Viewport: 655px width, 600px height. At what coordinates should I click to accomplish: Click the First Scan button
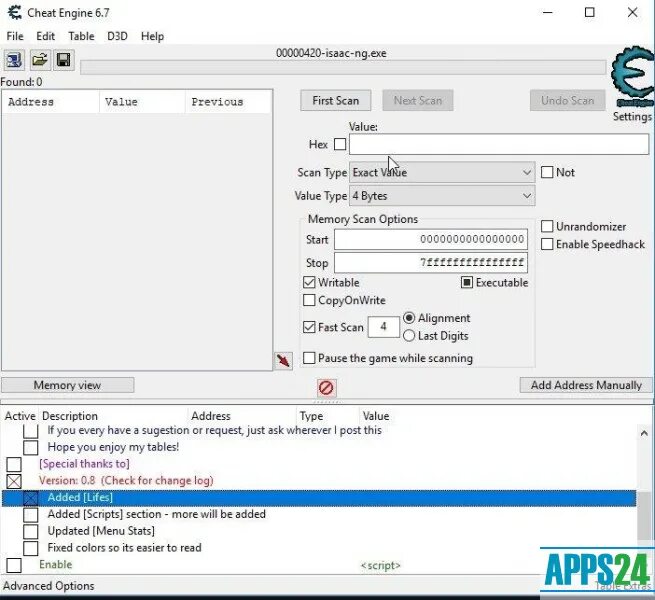(335, 101)
